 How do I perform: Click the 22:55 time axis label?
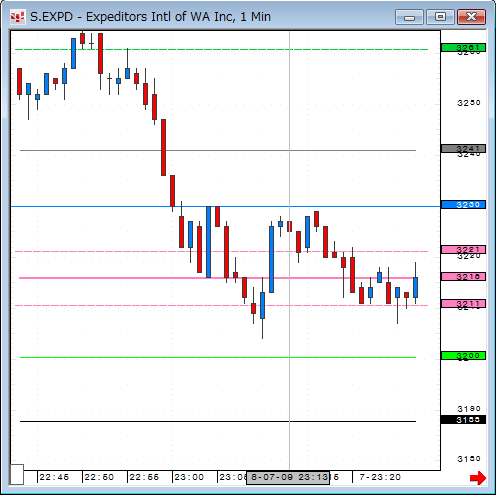[x=144, y=477]
